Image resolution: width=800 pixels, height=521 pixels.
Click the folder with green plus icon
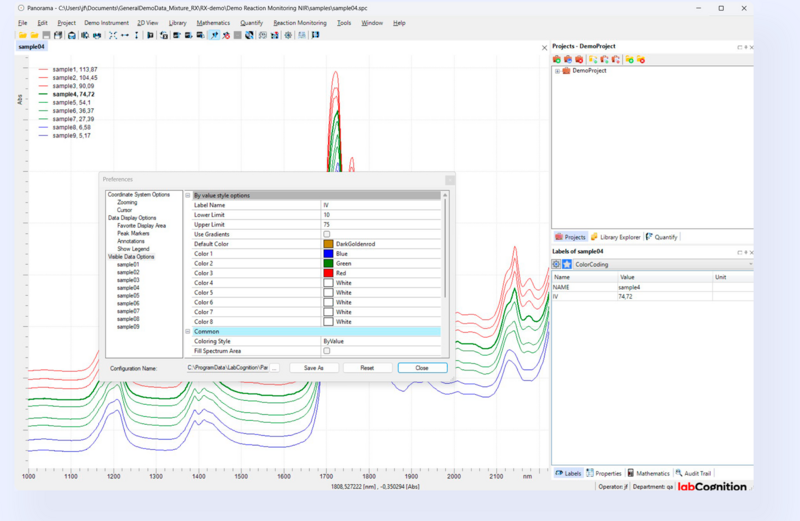[x=630, y=60]
